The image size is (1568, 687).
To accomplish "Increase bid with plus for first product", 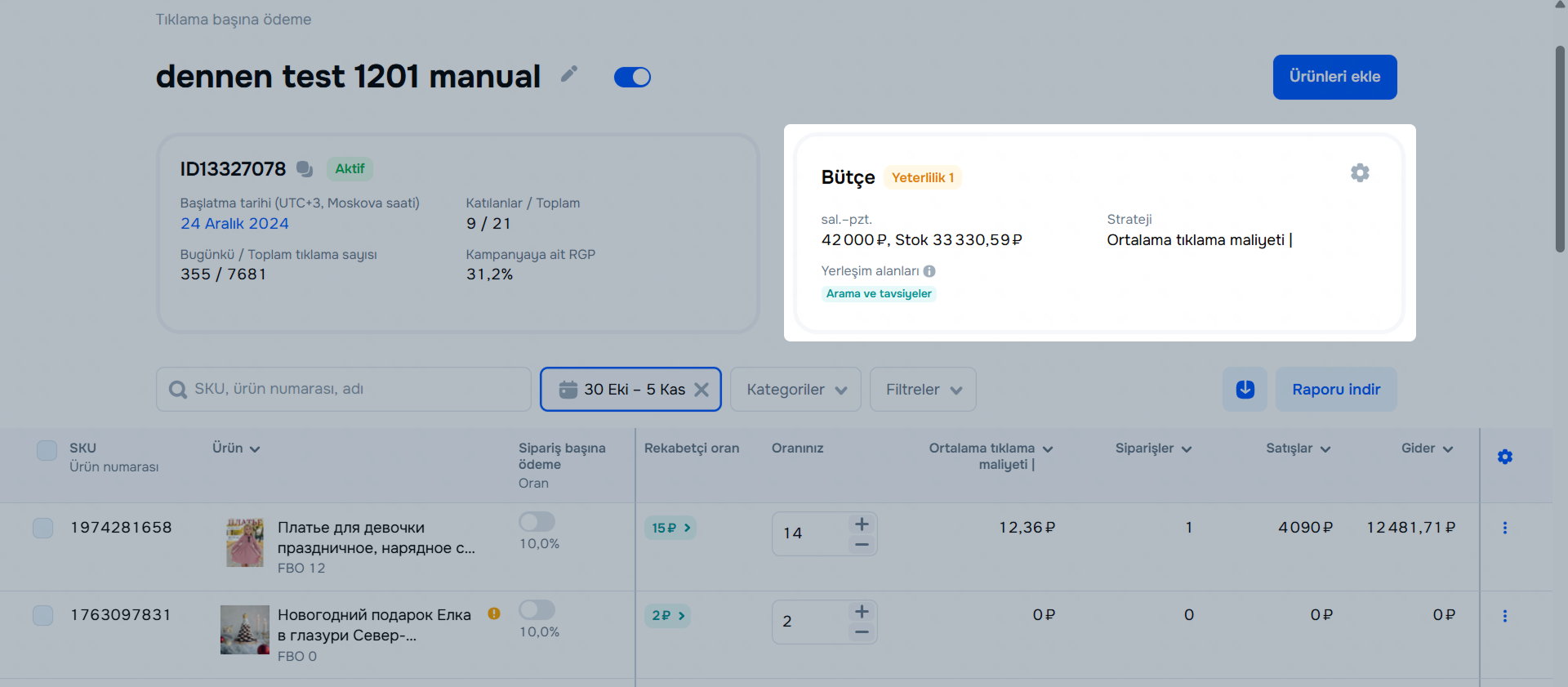I will [862, 524].
